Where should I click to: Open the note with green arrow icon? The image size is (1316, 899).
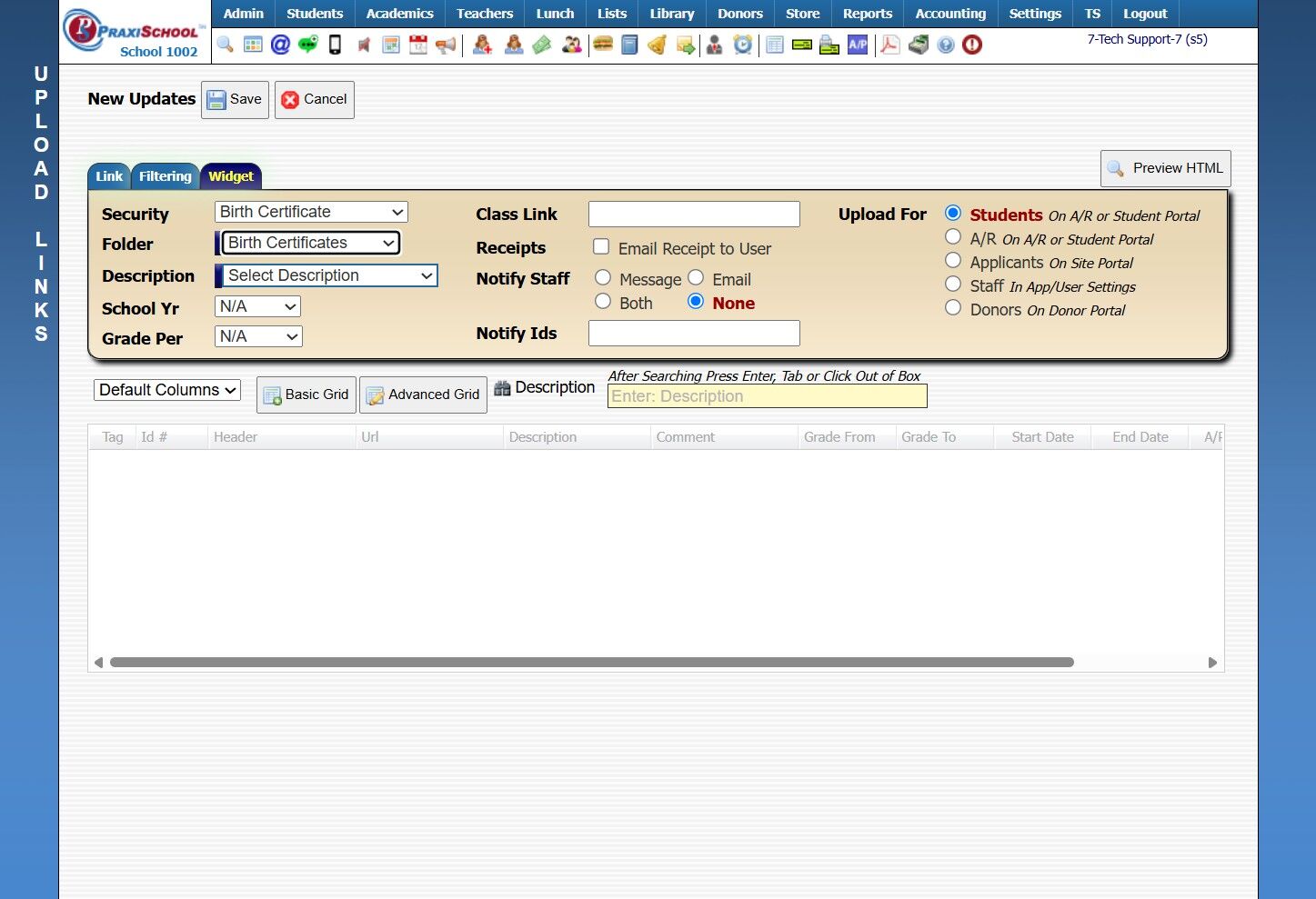[x=686, y=45]
